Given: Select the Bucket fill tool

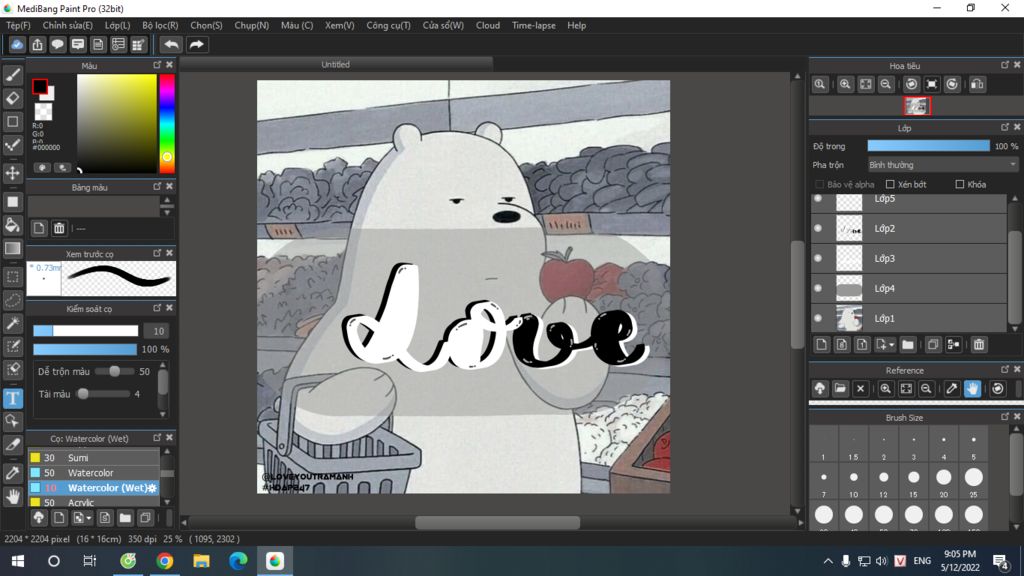Looking at the screenshot, I should click(12, 225).
